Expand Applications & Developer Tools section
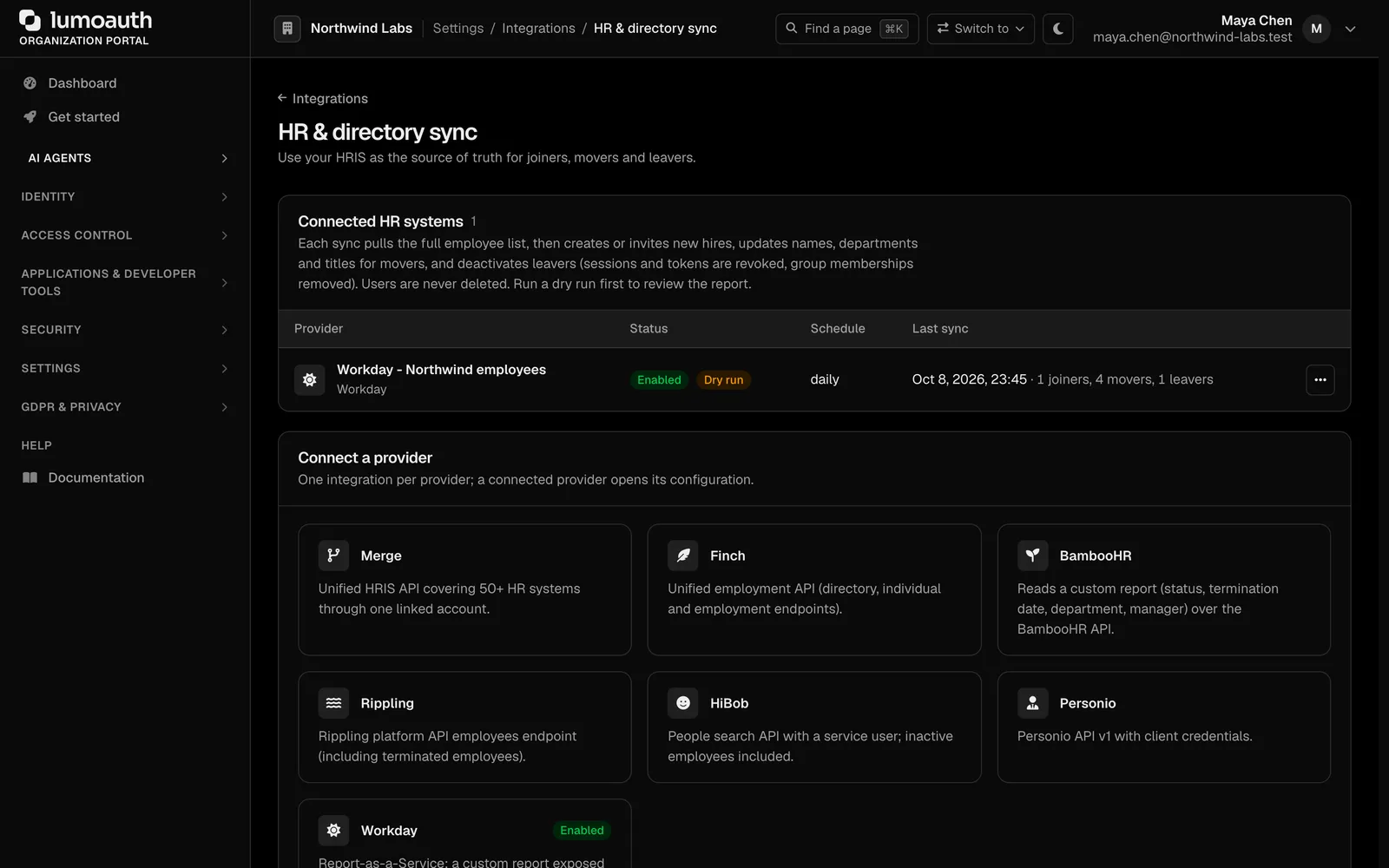This screenshot has height=868, width=1389. pos(125,282)
